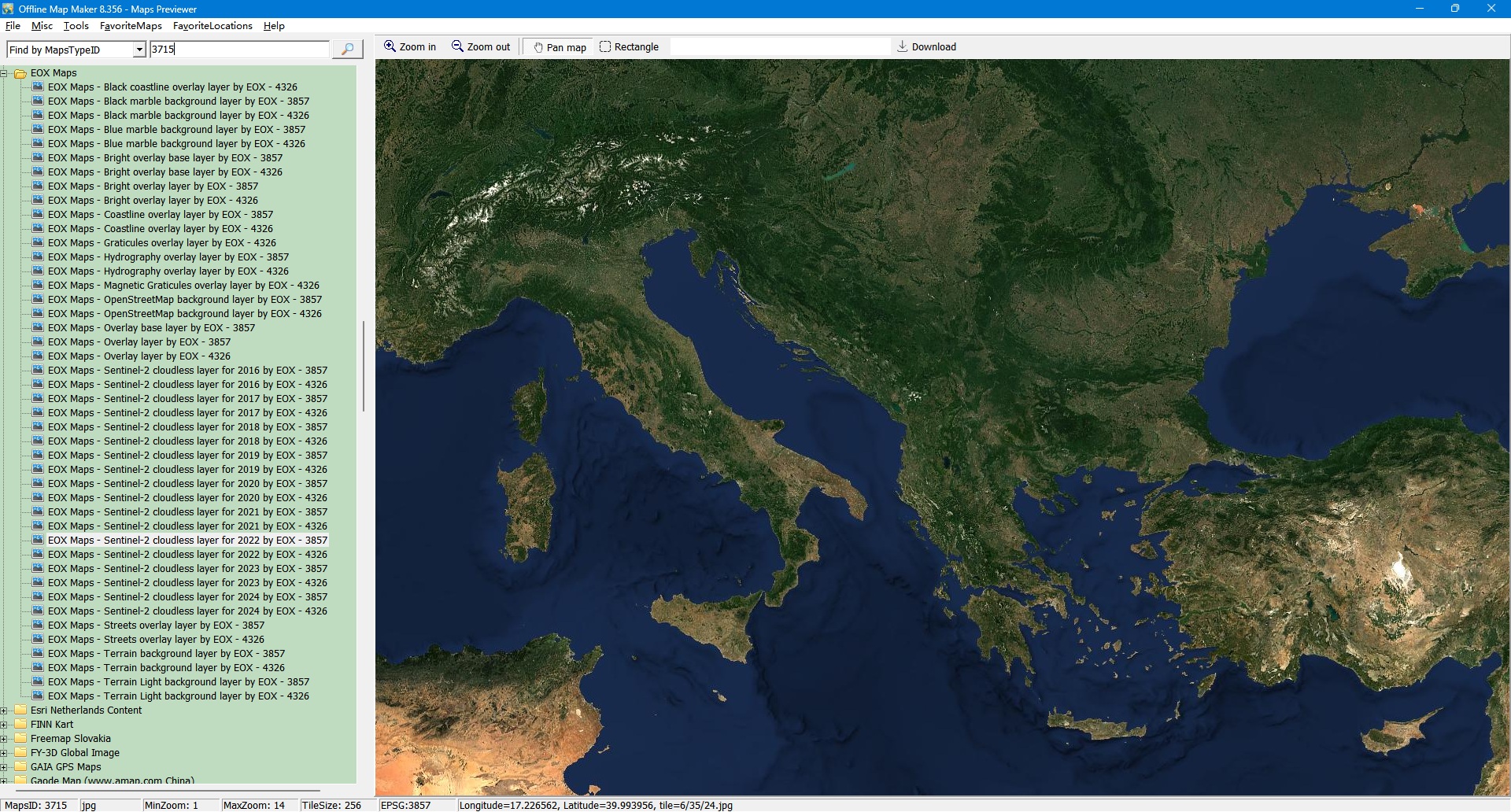Screen dimensions: 1511x812
Task: Click the Download button
Action: [926, 47]
